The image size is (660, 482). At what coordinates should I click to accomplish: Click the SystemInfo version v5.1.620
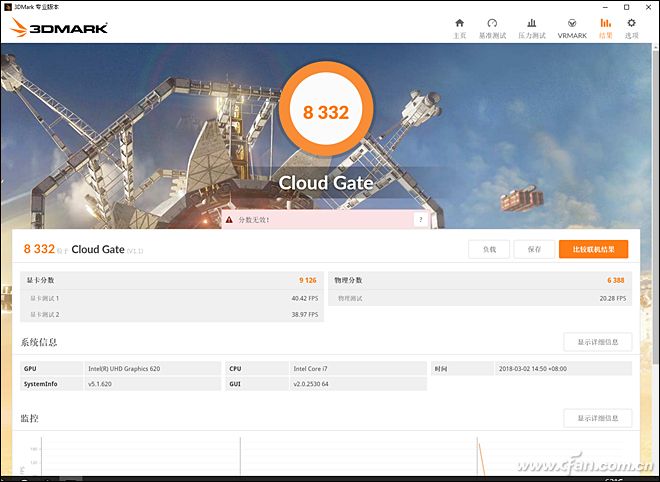[x=100, y=384]
